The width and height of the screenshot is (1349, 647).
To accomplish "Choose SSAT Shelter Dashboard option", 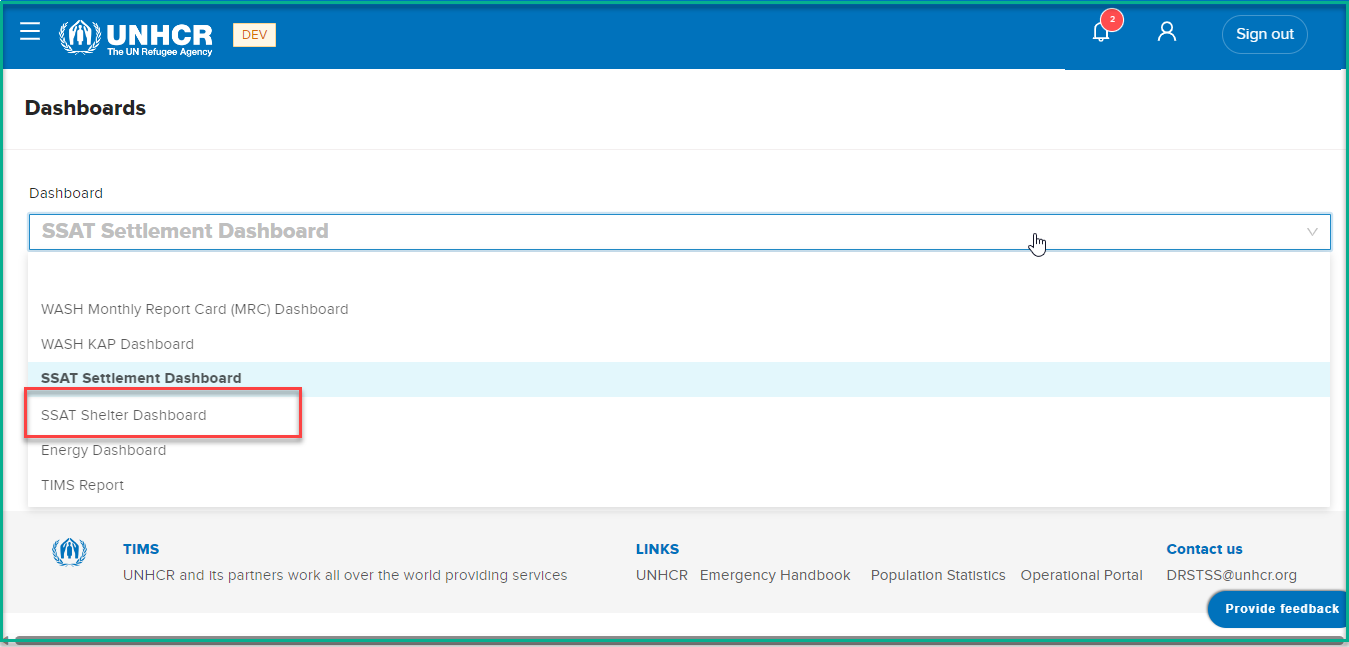I will (679, 415).
